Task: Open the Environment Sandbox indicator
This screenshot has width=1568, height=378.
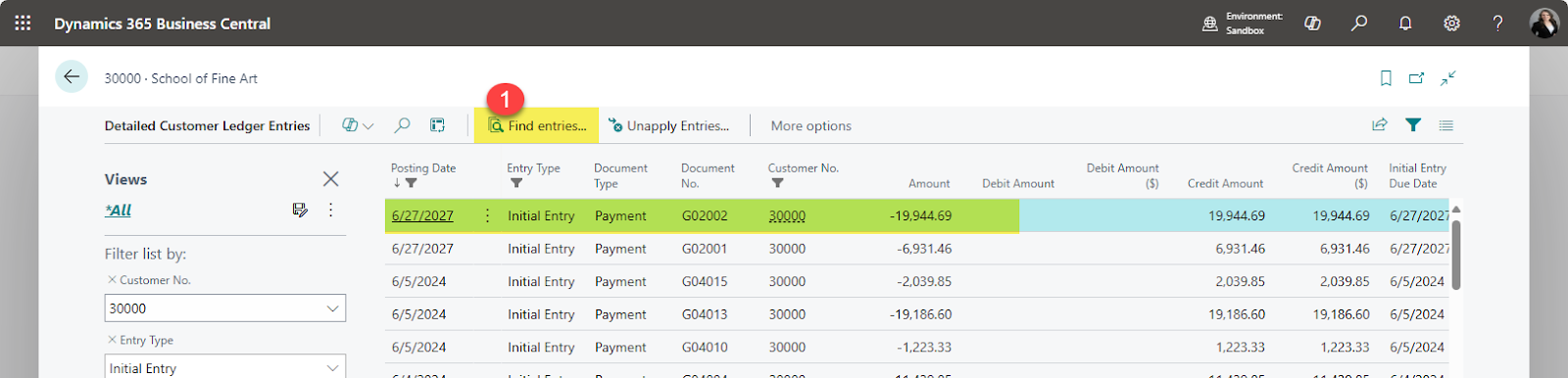Action: coord(1243,24)
